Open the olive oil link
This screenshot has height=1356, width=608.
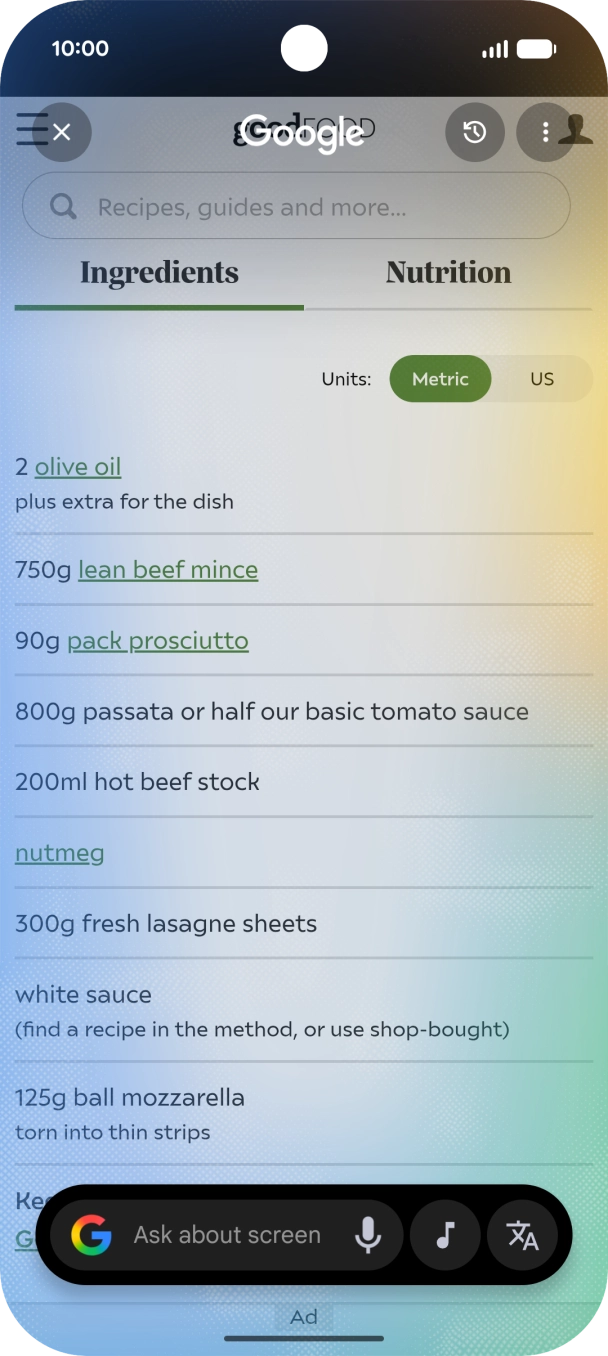tap(78, 467)
